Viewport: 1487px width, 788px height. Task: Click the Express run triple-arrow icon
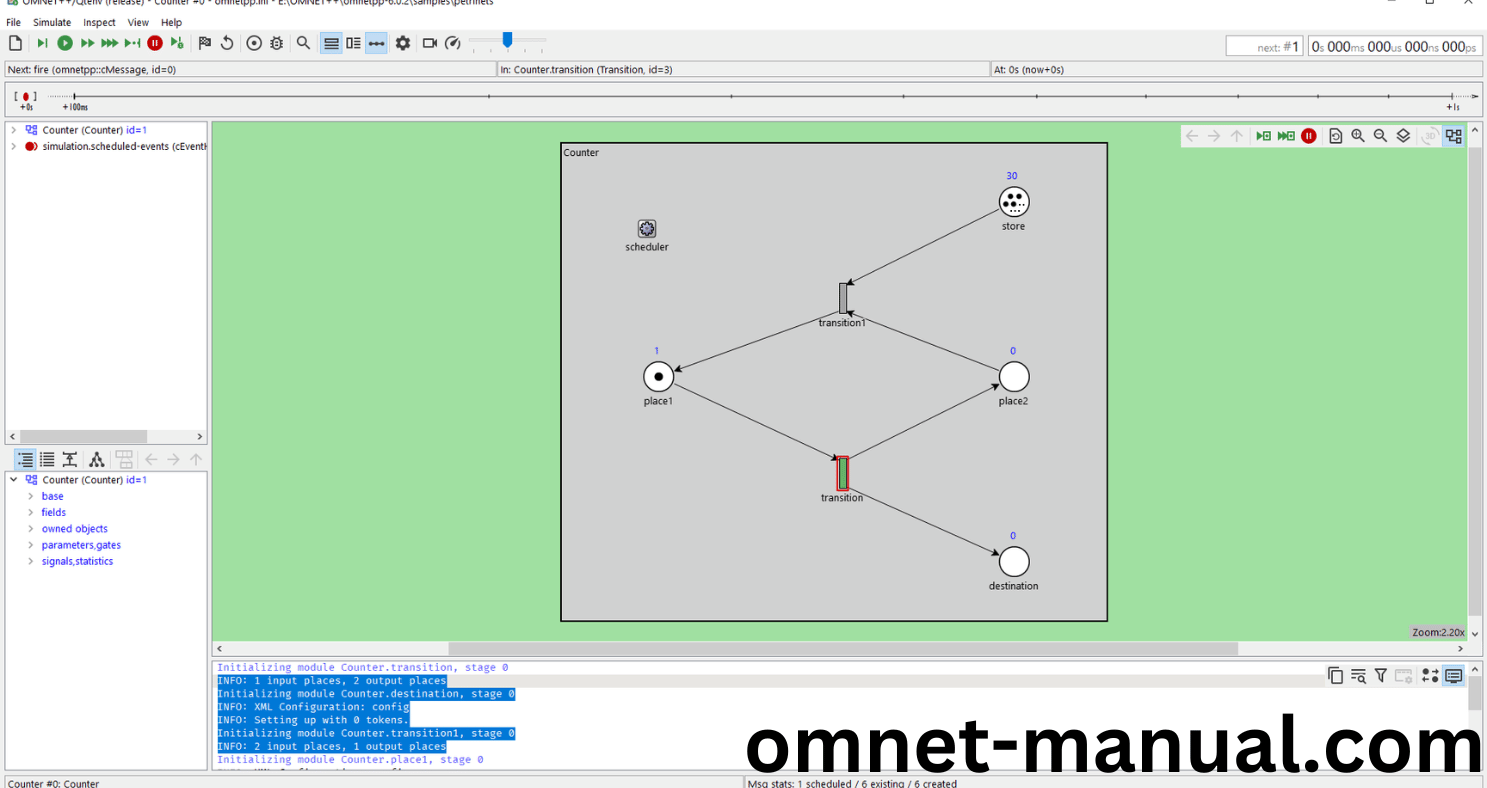coord(110,43)
